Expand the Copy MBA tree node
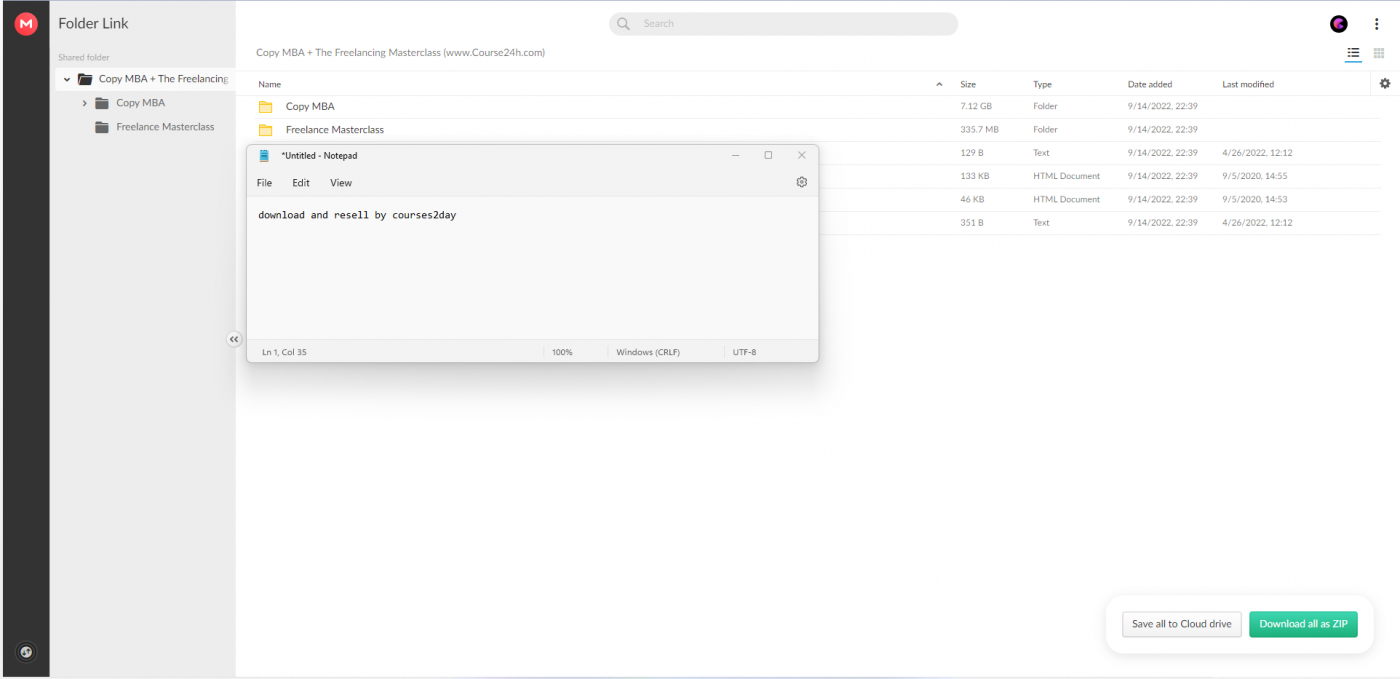 point(84,103)
